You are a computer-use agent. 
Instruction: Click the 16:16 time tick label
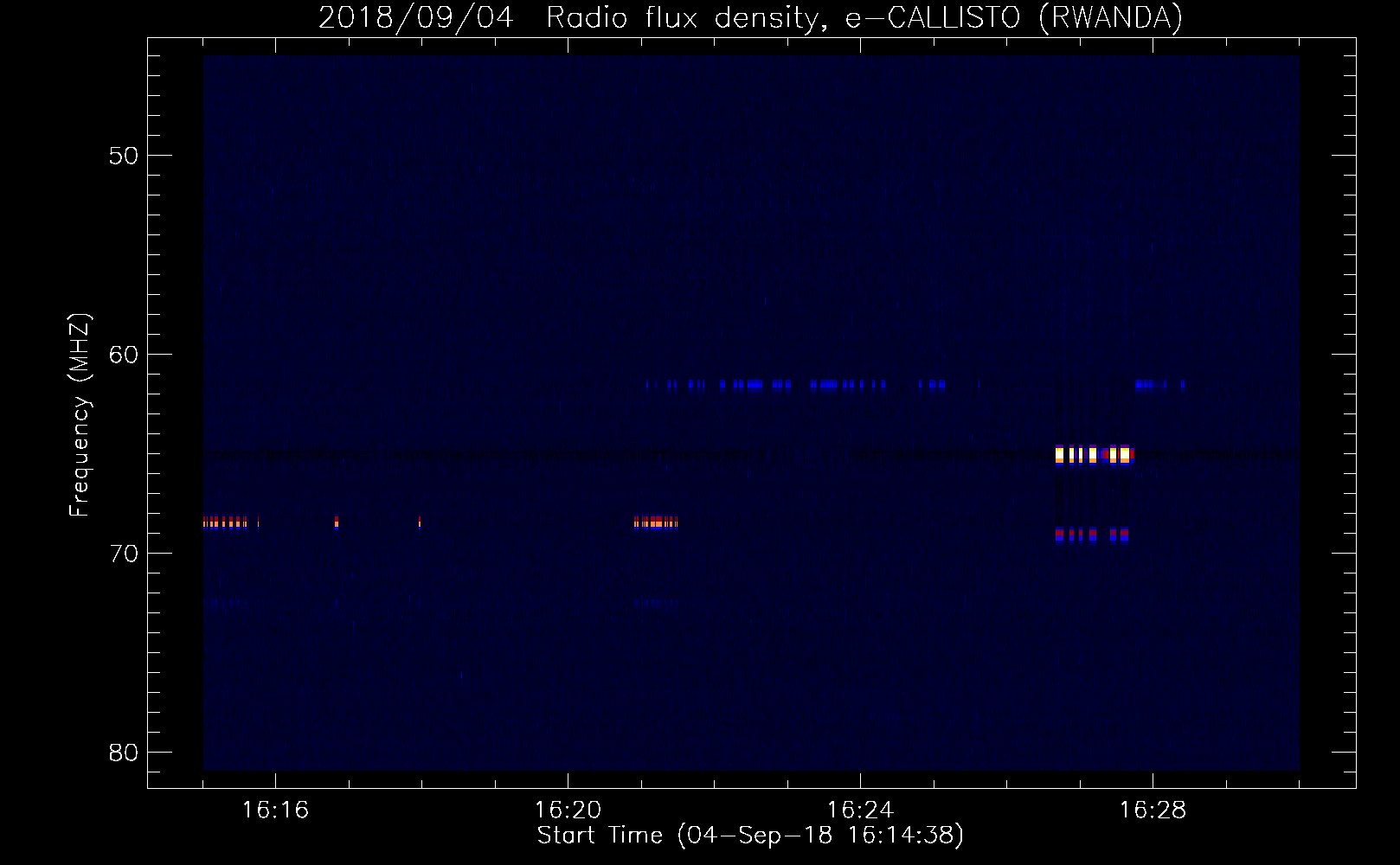pyautogui.click(x=275, y=811)
